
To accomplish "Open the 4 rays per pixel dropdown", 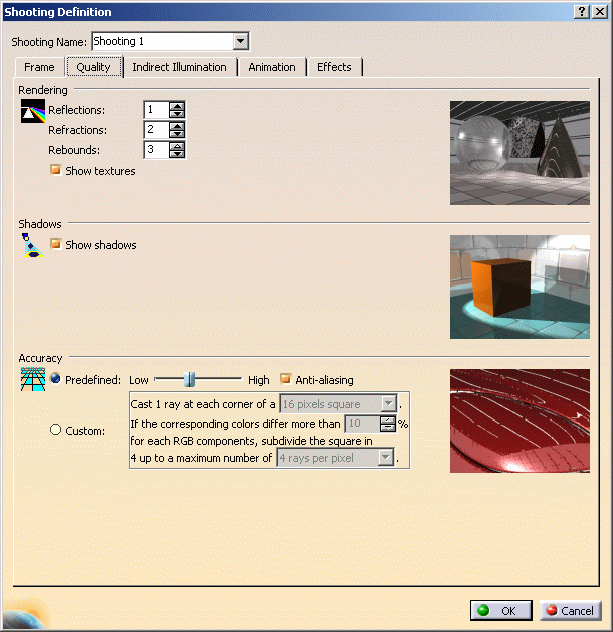I will [385, 457].
